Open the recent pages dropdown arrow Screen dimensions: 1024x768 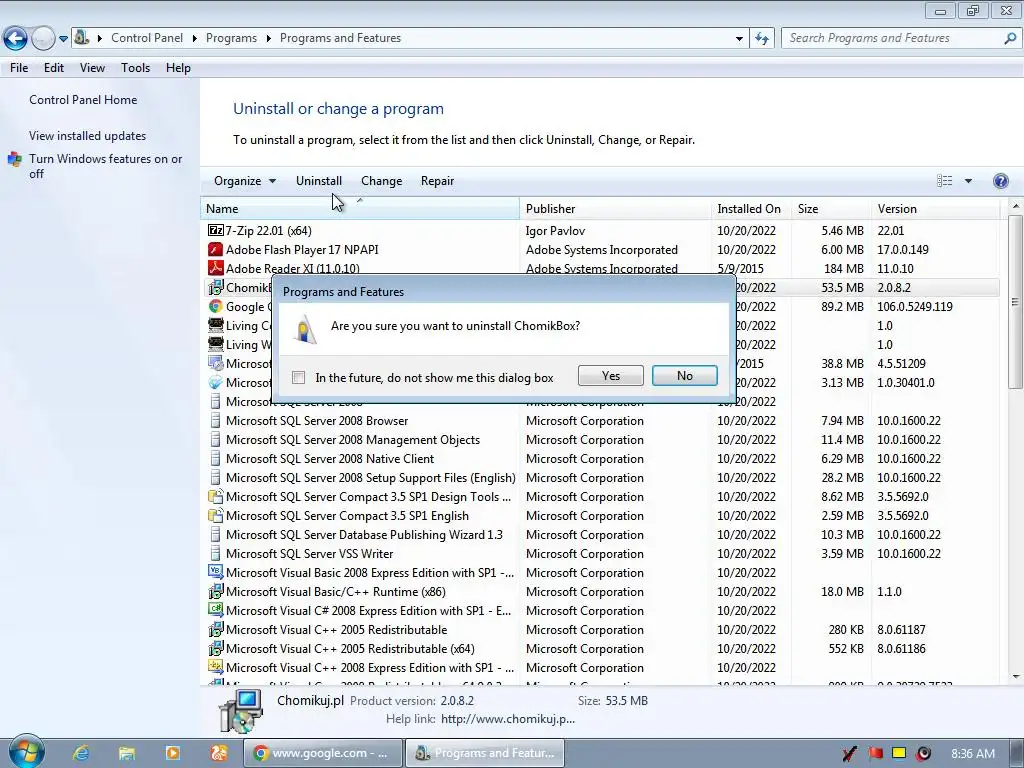point(63,39)
